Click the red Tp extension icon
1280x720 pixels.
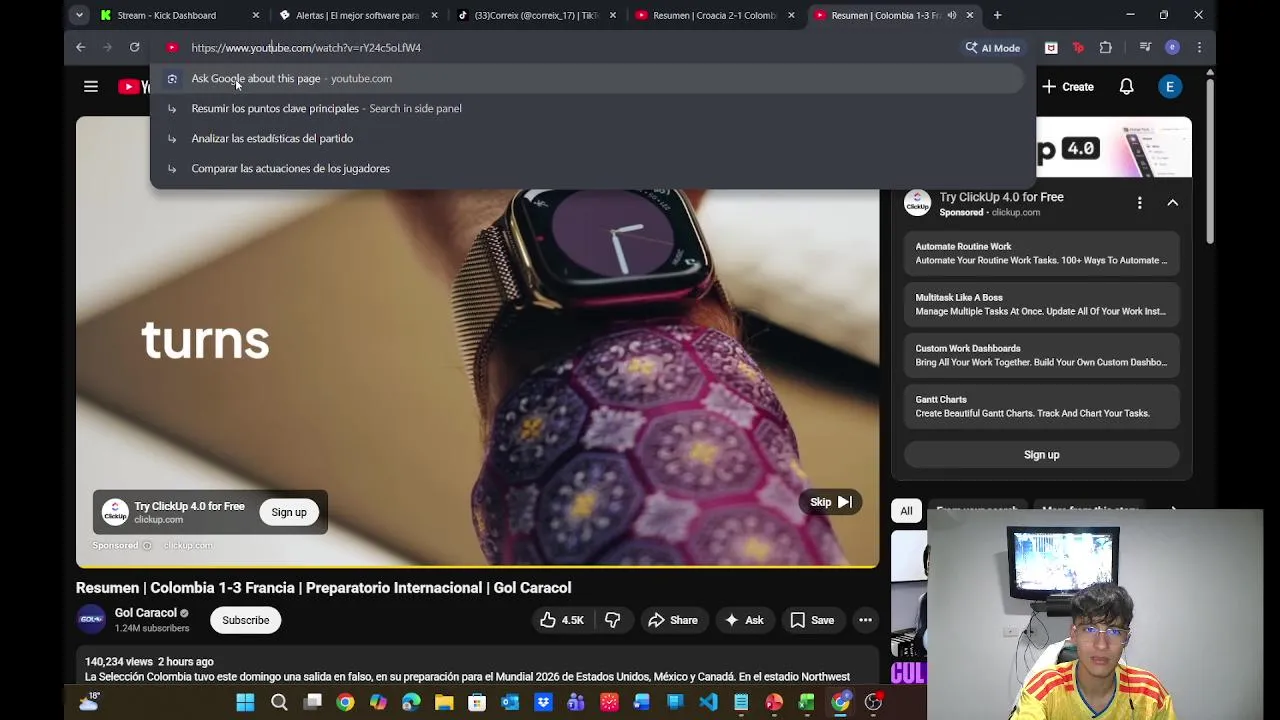1078,47
